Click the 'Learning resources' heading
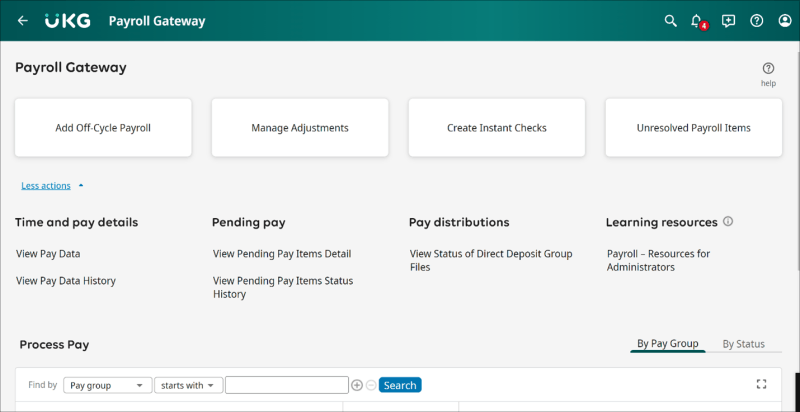The height and width of the screenshot is (412, 800). coord(662,222)
